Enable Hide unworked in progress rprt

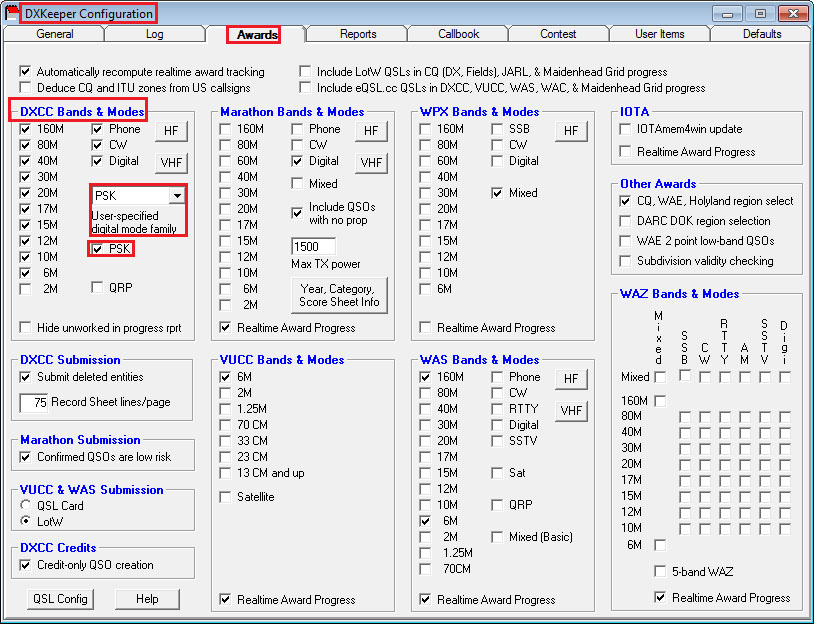(26, 328)
